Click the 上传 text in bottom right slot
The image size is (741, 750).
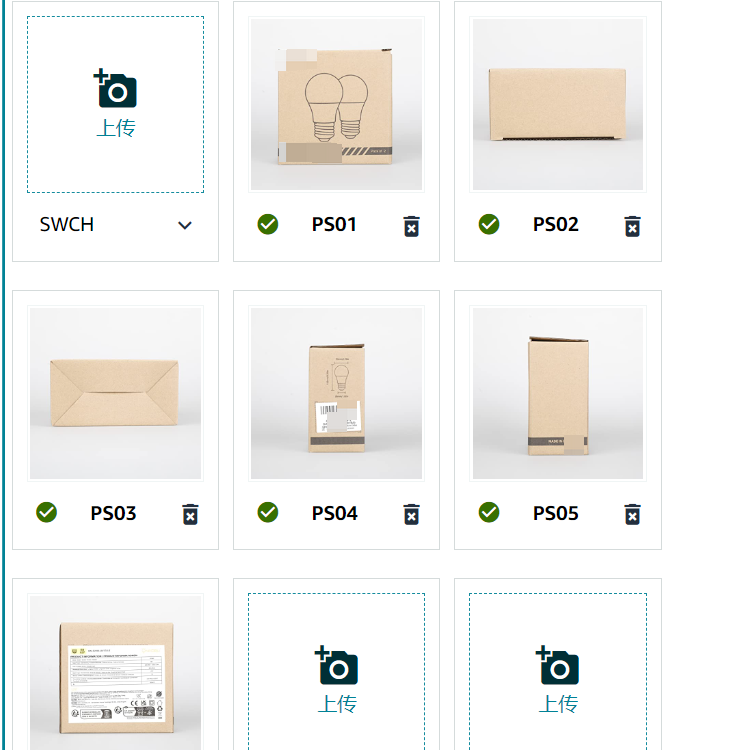[x=558, y=704]
